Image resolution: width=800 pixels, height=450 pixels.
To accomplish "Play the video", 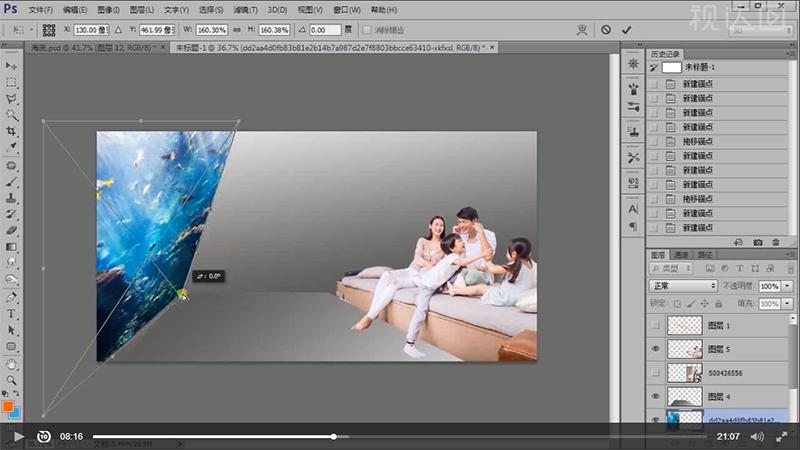I will tap(18, 436).
